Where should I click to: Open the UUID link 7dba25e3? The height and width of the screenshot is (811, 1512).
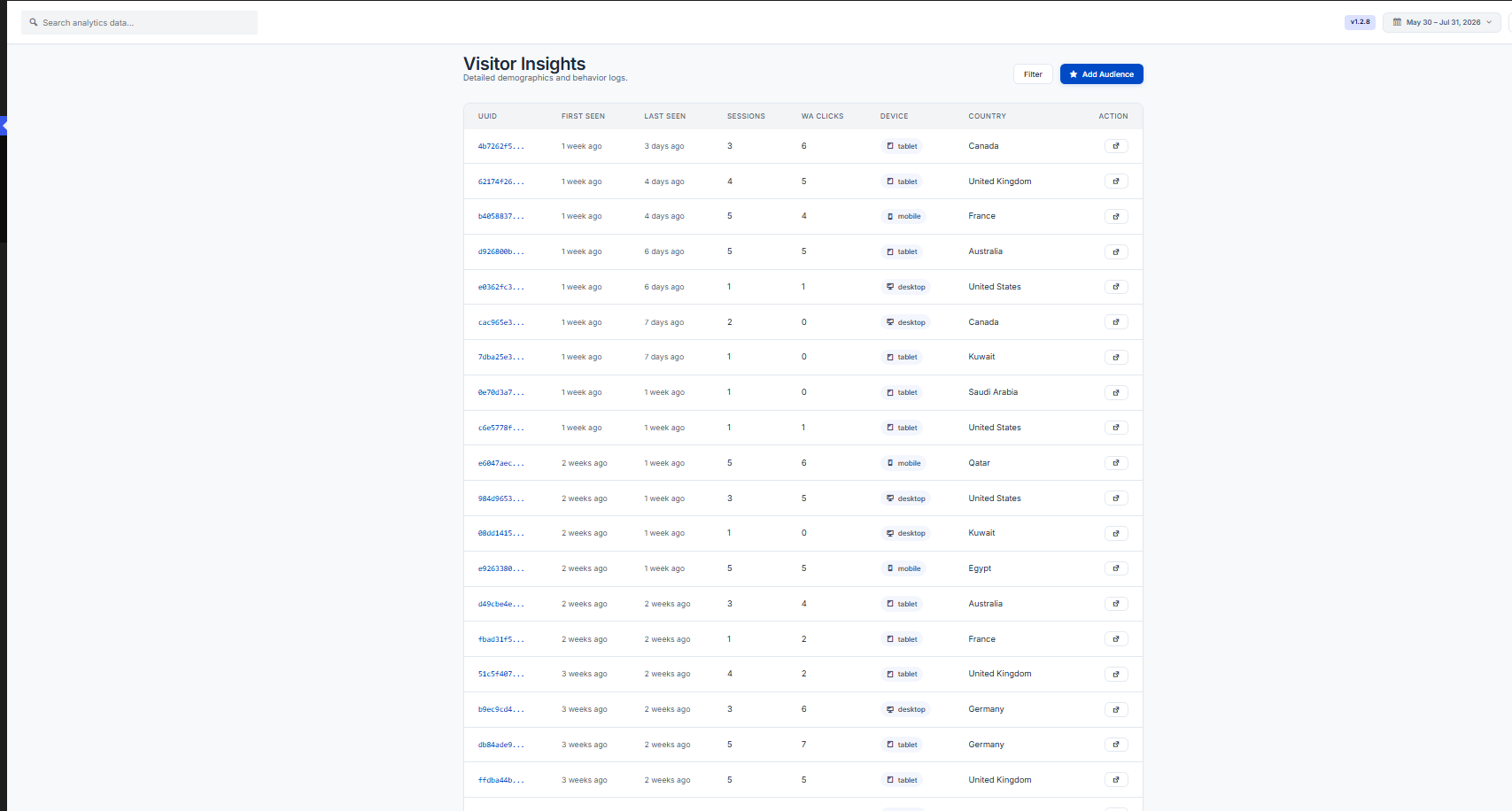point(501,357)
